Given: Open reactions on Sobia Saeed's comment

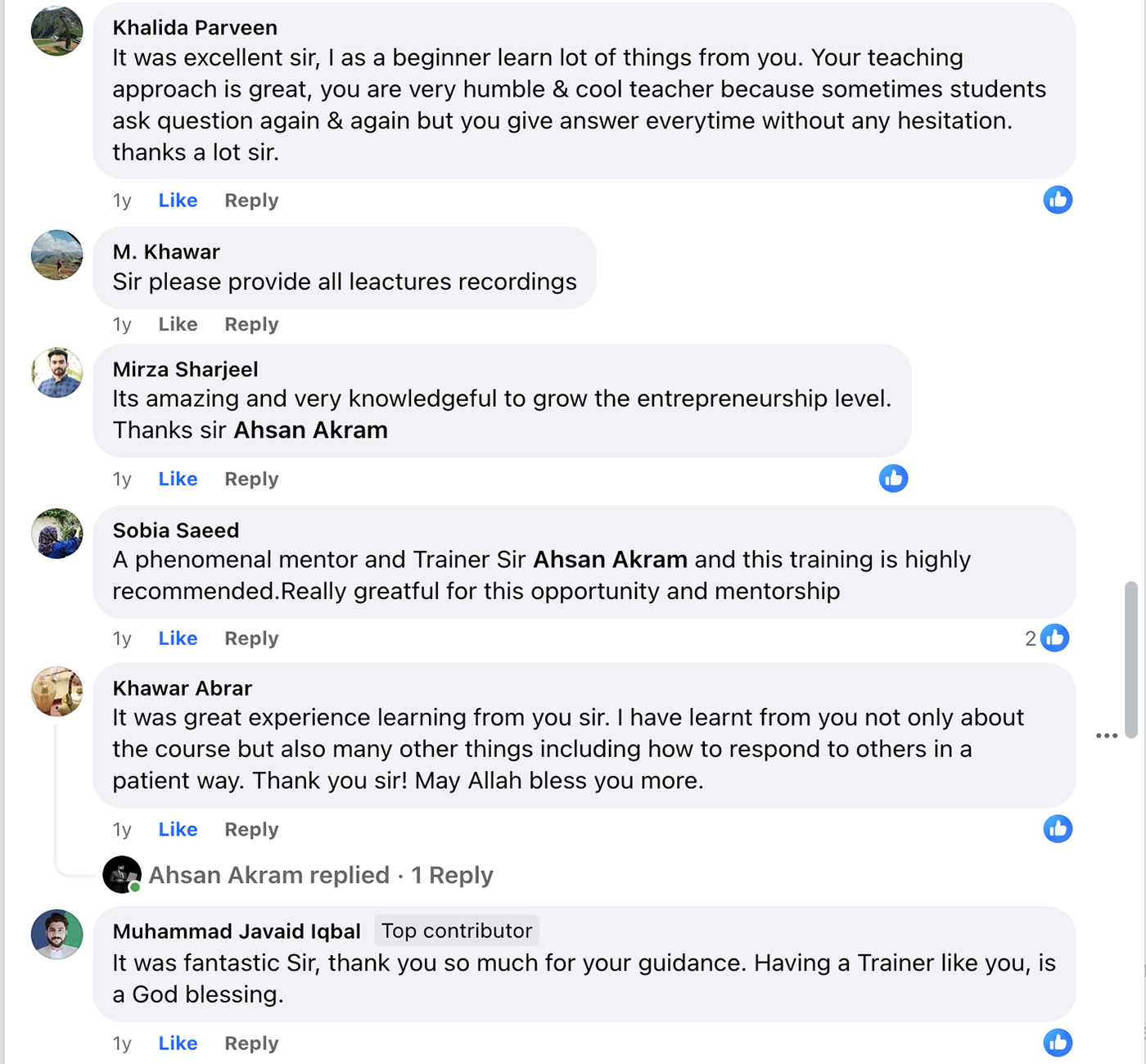Looking at the screenshot, I should pos(1048,638).
